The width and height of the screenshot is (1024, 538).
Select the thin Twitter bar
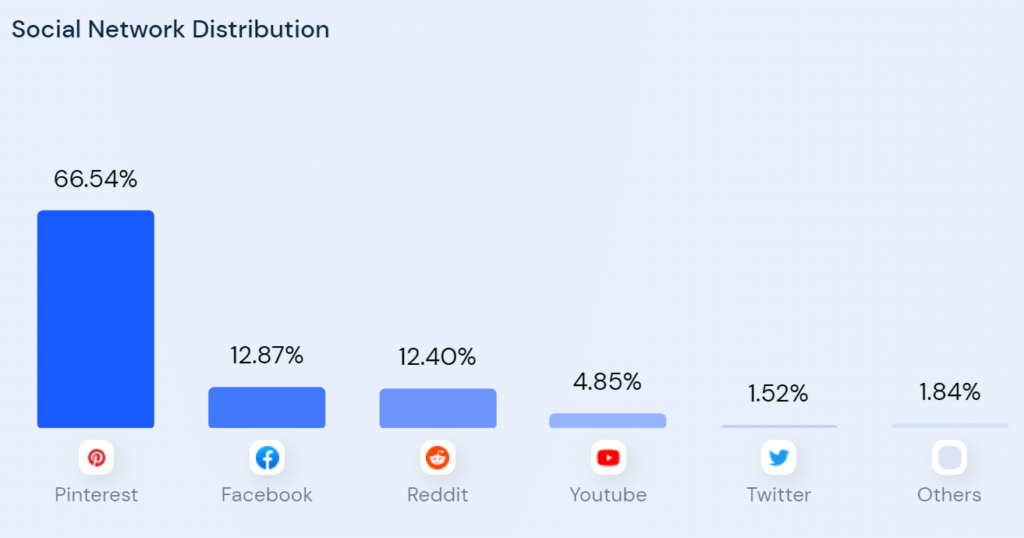(778, 426)
